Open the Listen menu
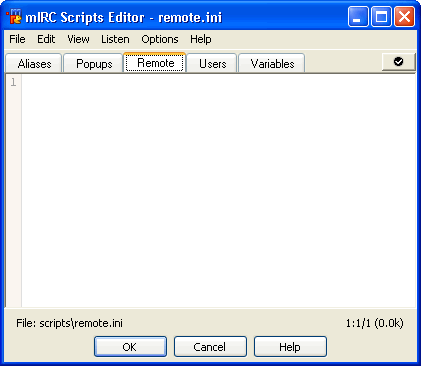The width and height of the screenshot is (421, 366). [x=115, y=39]
